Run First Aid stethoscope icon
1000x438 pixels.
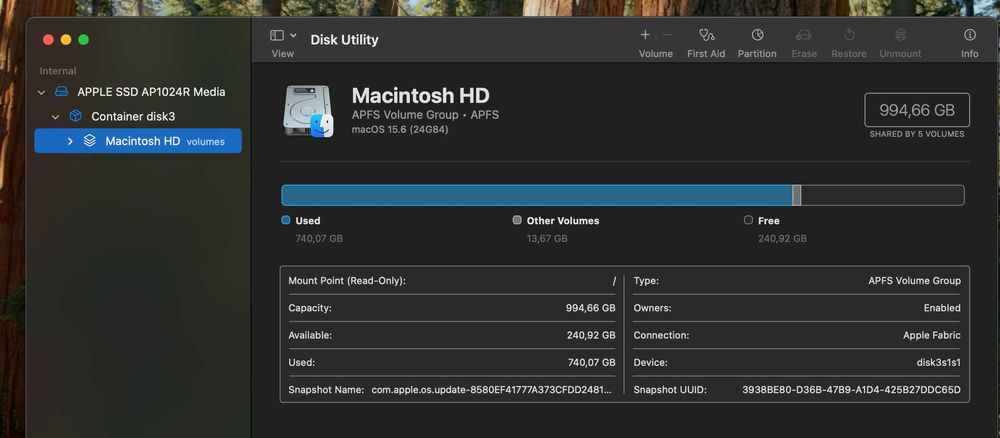coord(706,34)
